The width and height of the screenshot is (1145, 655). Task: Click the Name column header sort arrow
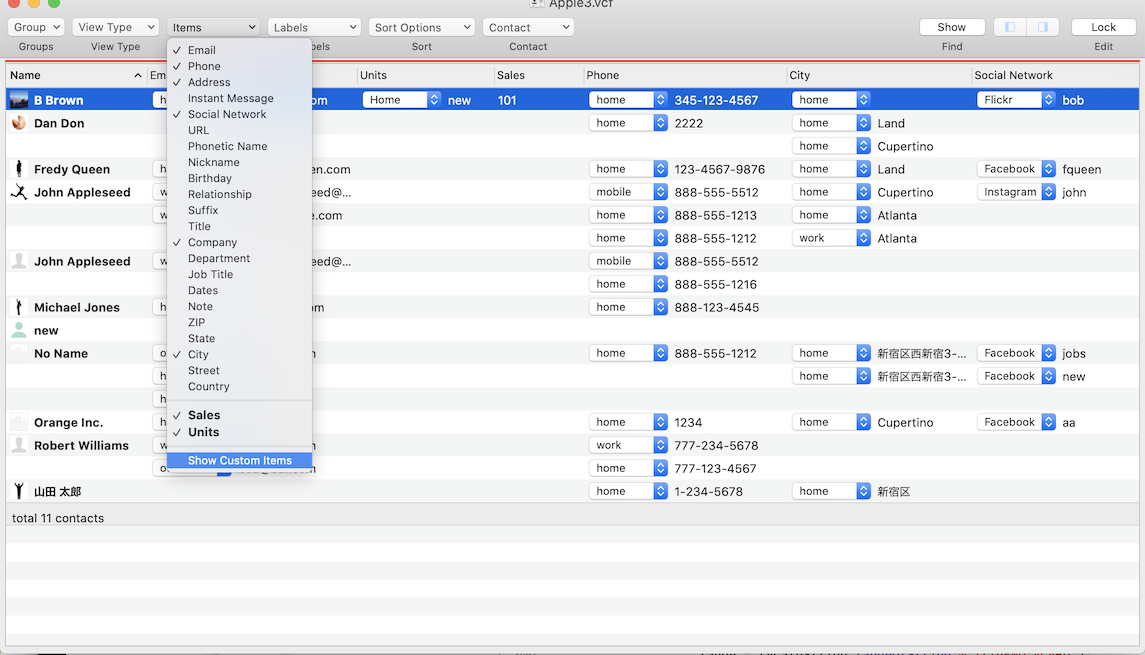(x=138, y=76)
